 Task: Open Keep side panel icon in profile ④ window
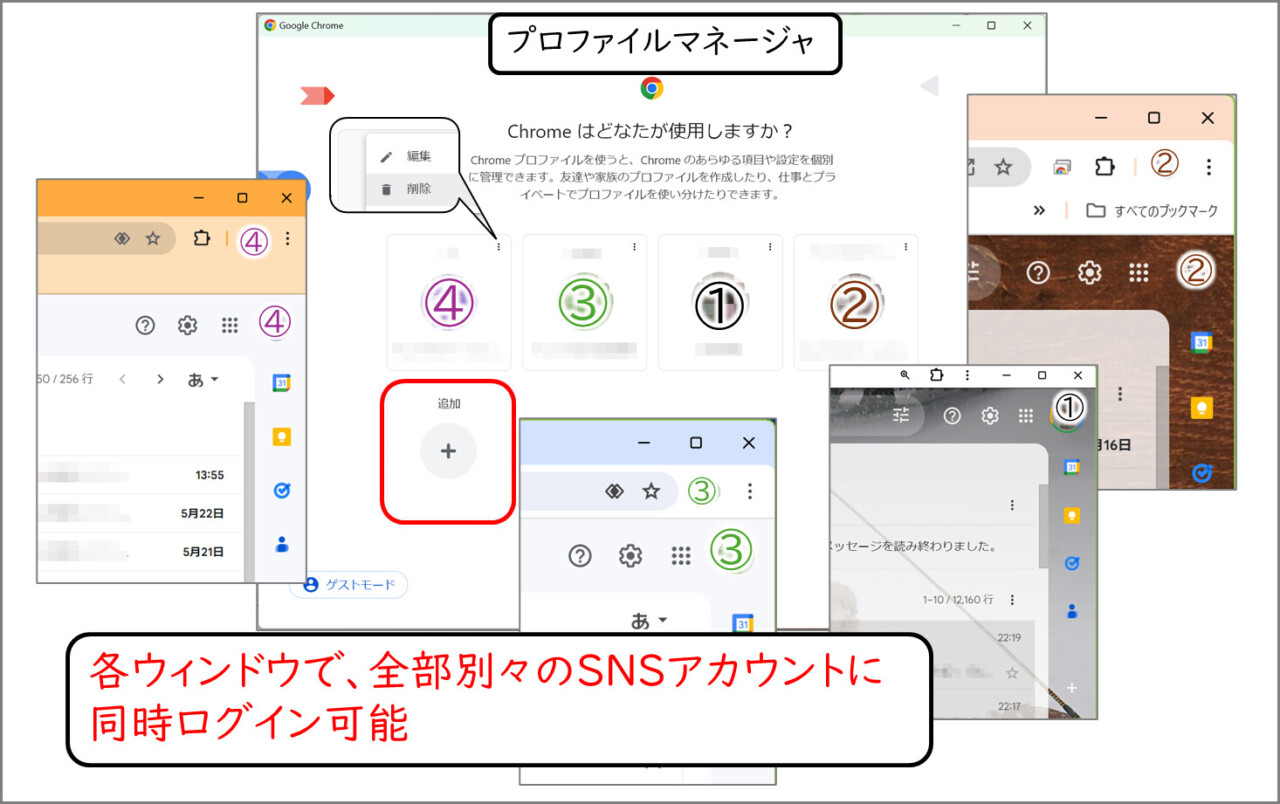(x=282, y=437)
